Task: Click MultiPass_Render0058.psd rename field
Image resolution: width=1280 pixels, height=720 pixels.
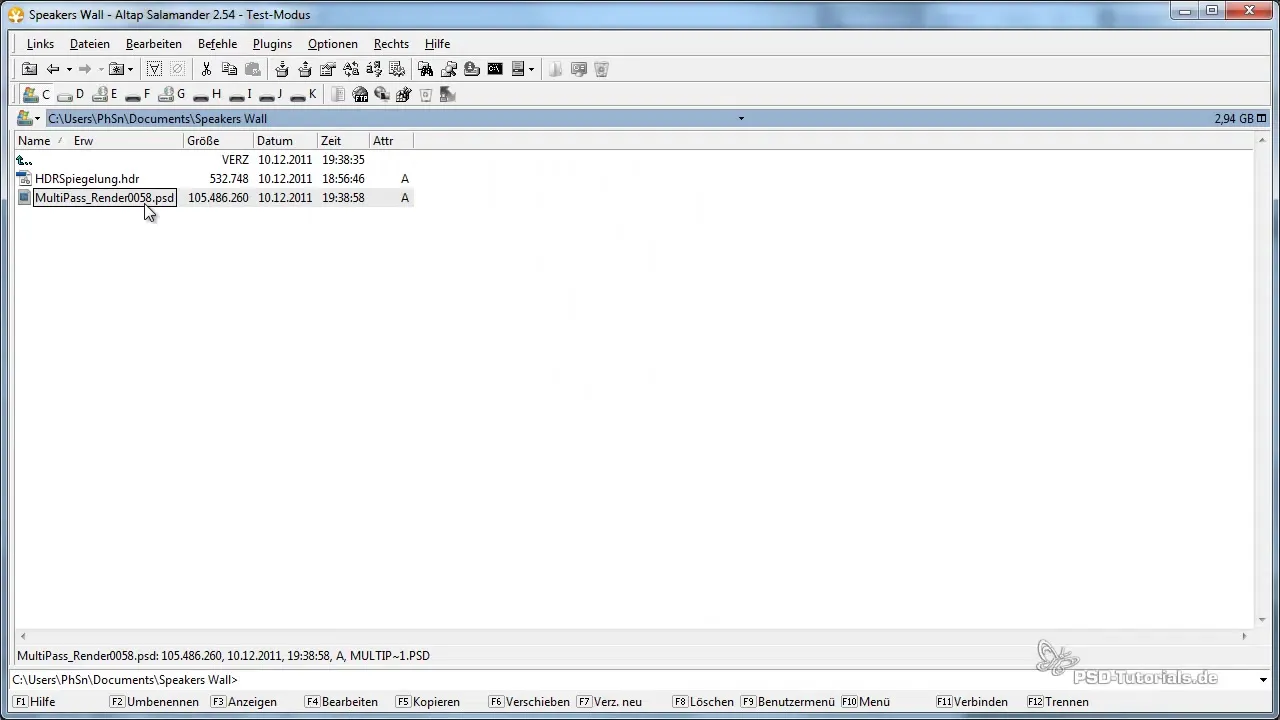Action: tap(105, 198)
